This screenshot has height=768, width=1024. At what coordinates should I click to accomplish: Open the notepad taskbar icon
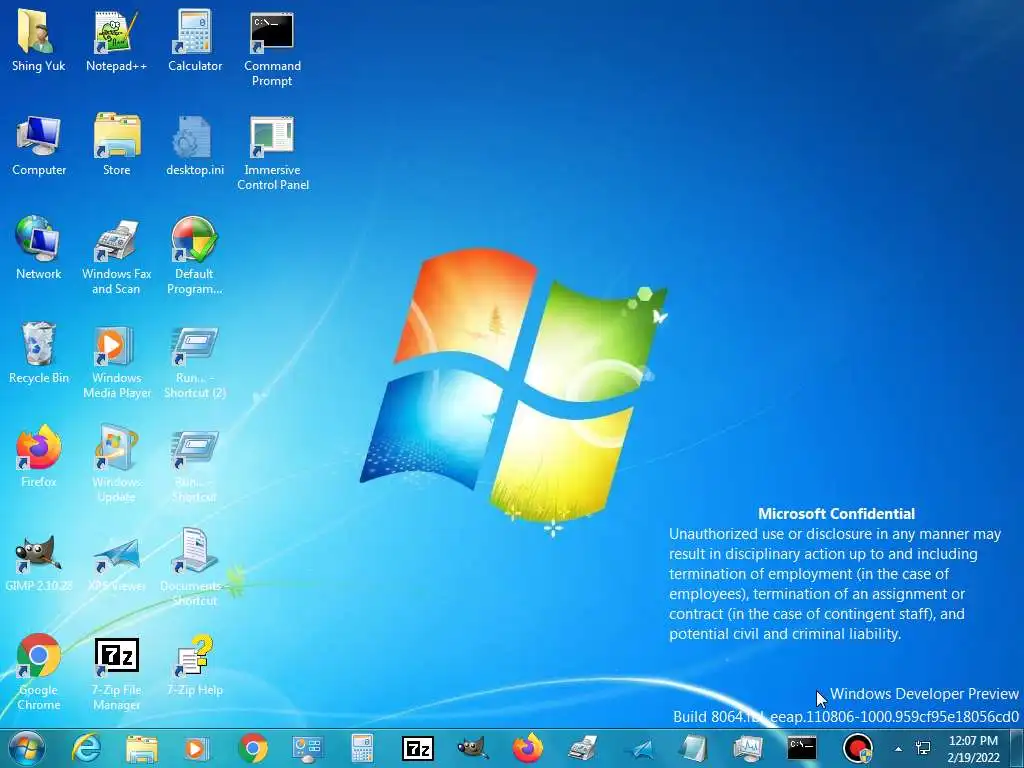(692, 748)
